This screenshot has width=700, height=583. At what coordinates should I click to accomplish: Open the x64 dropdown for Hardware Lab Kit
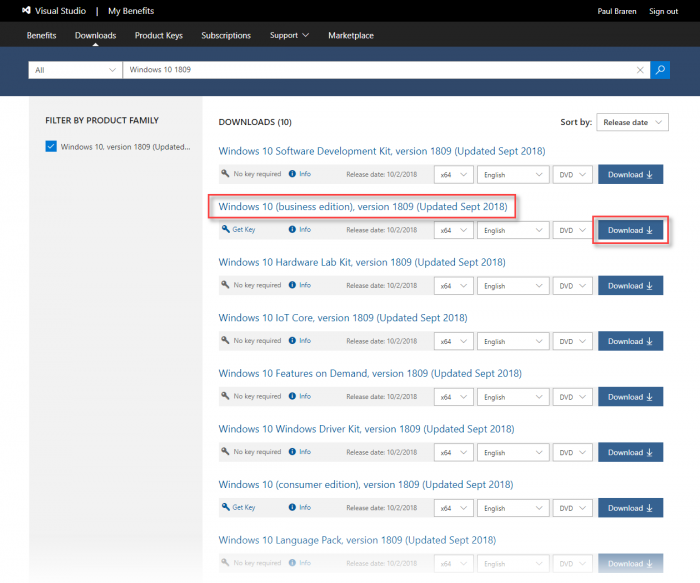click(454, 286)
